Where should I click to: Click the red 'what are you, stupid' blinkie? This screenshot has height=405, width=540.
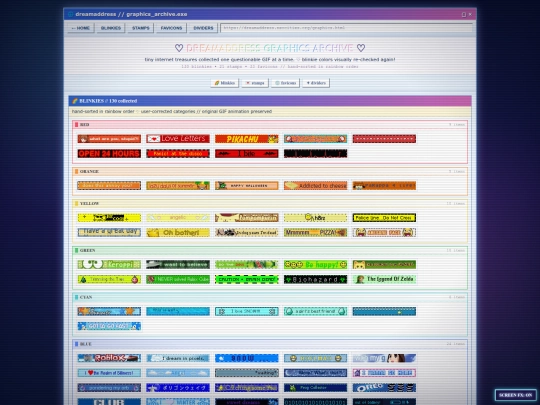pos(109,139)
